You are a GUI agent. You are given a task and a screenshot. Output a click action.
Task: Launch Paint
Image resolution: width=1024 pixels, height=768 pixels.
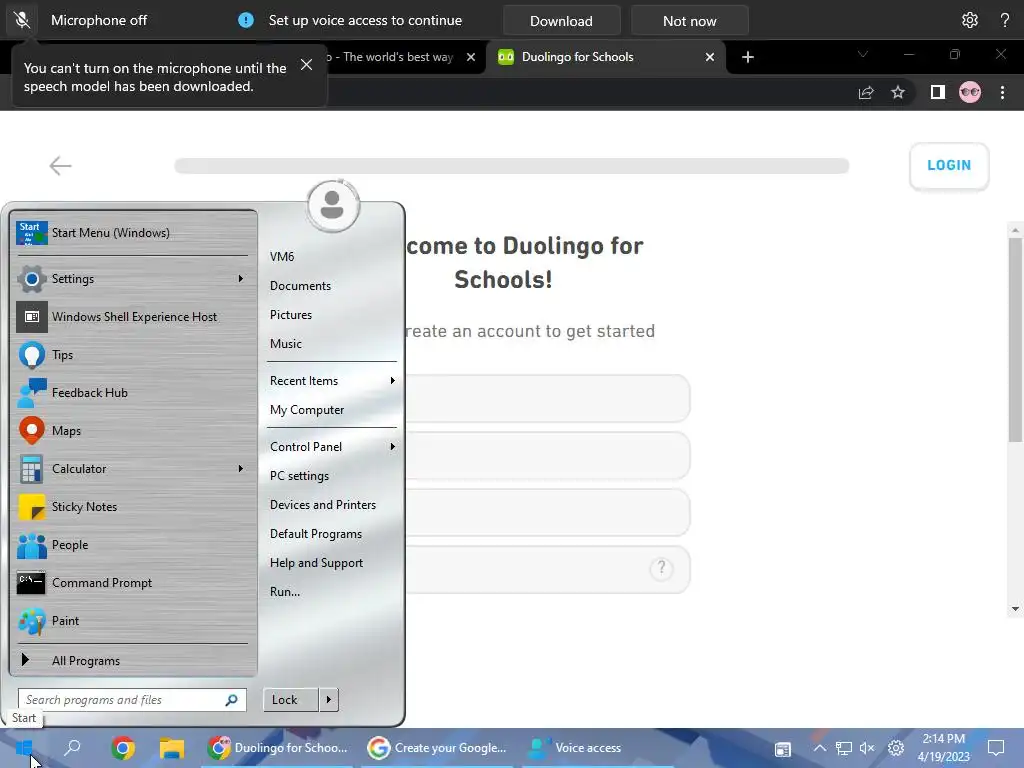point(131,621)
